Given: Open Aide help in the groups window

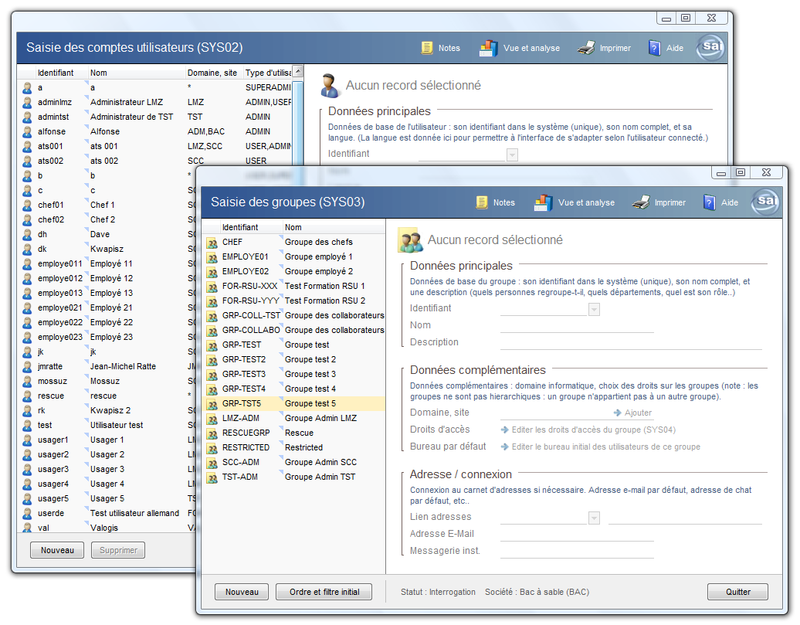Looking at the screenshot, I should tap(710, 202).
